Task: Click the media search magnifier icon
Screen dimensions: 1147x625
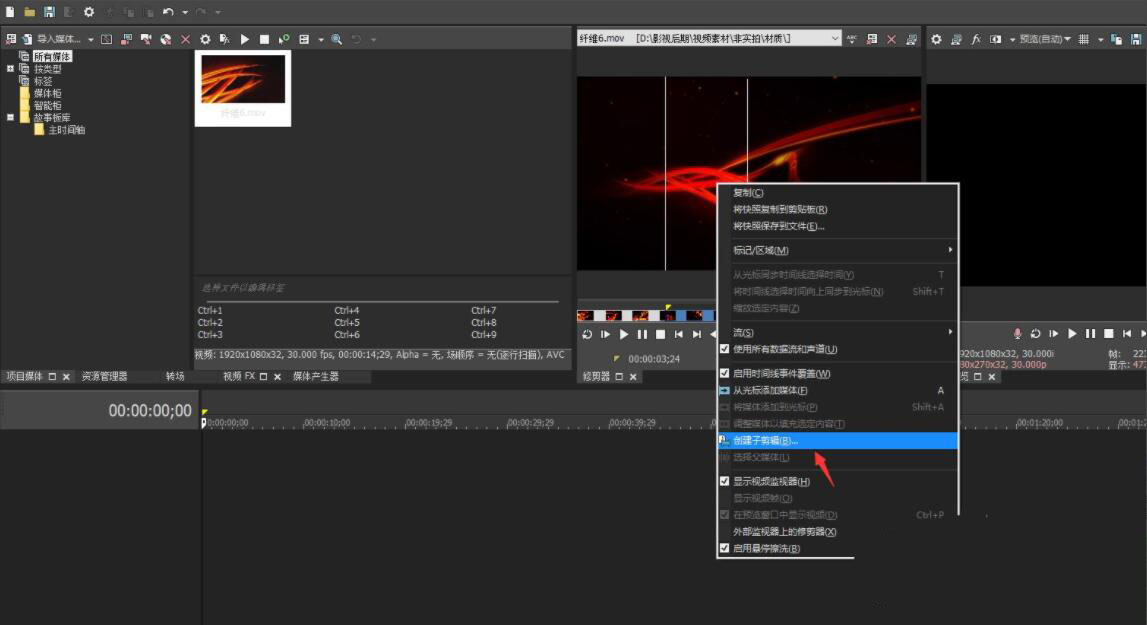Action: 337,39
